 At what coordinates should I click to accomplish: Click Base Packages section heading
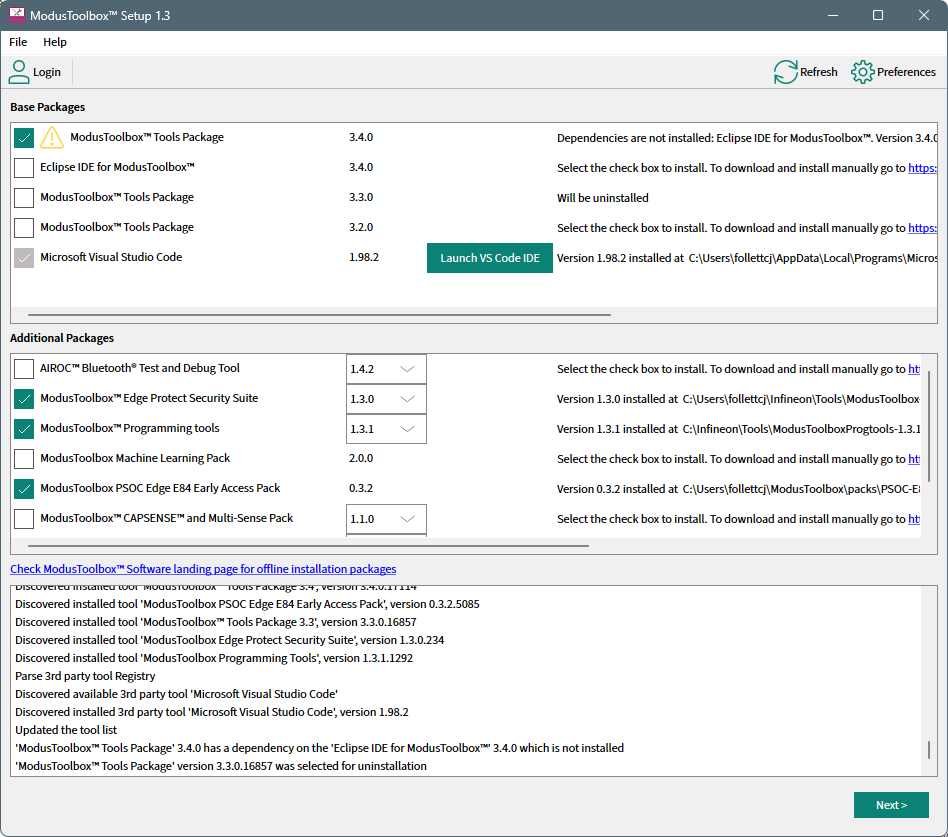[x=48, y=107]
